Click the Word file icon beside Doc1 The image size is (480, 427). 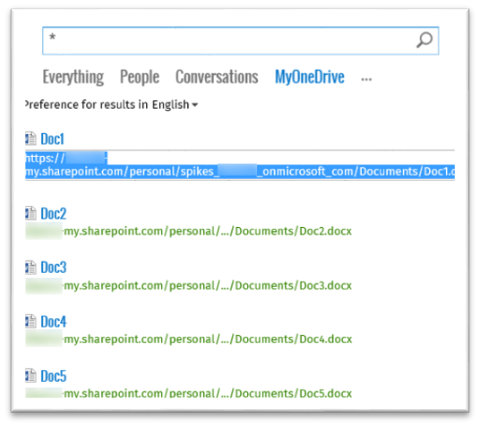[31, 138]
